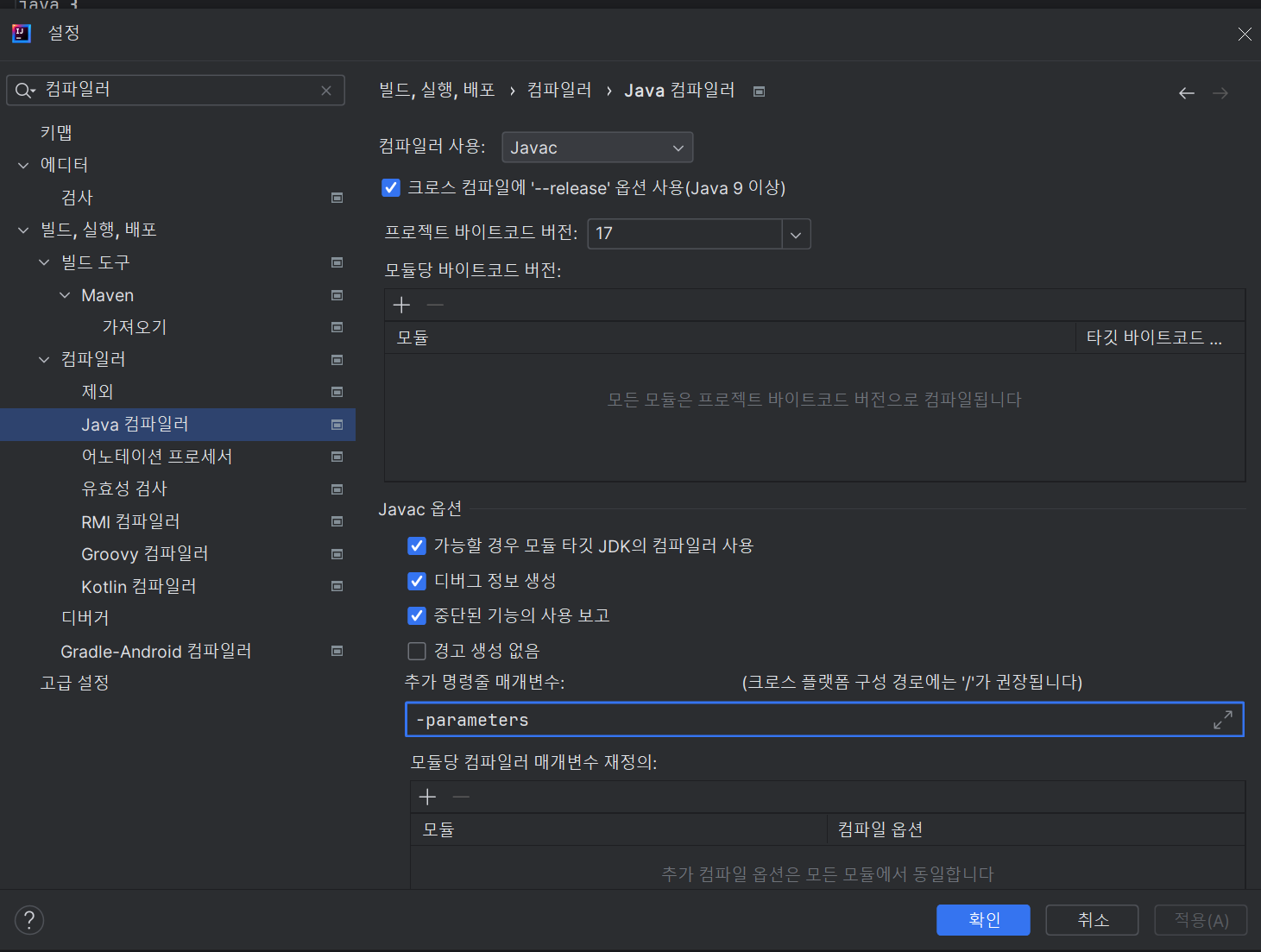The height and width of the screenshot is (952, 1261).
Task: Click the 17 bytecode version field
Action: pyautogui.click(x=685, y=234)
